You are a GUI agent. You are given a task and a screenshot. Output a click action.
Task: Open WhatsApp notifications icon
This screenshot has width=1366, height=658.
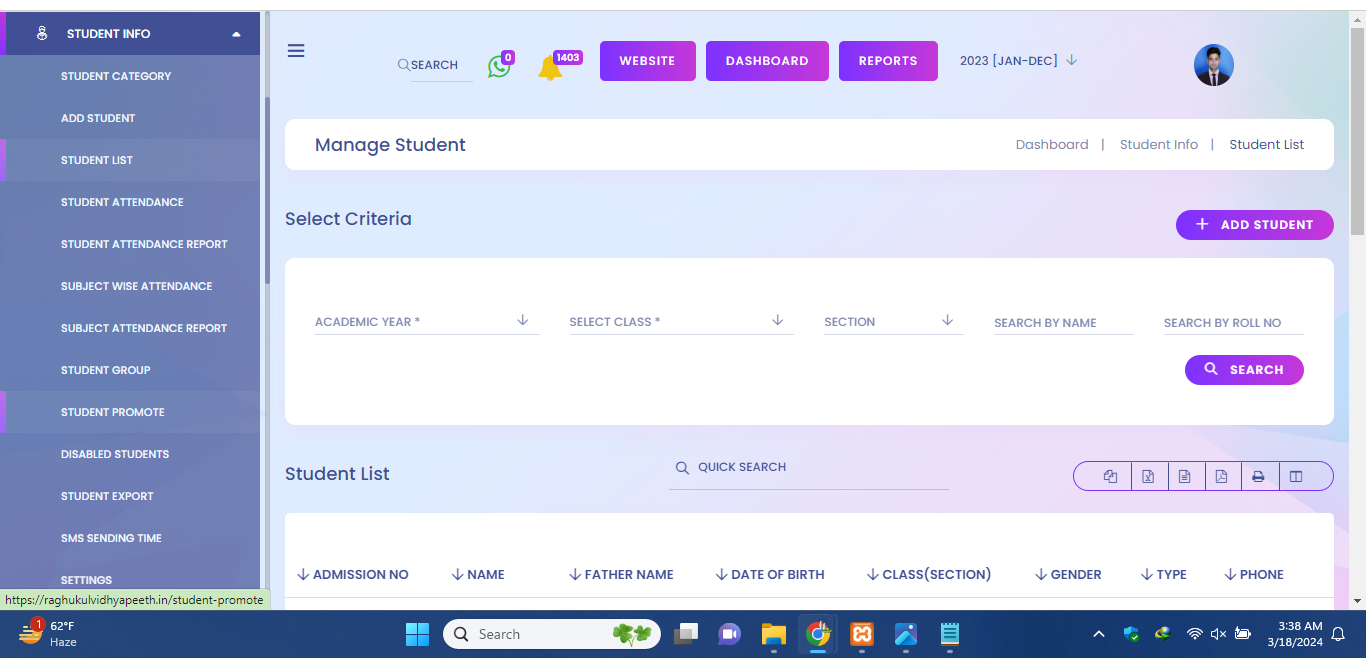(x=499, y=66)
